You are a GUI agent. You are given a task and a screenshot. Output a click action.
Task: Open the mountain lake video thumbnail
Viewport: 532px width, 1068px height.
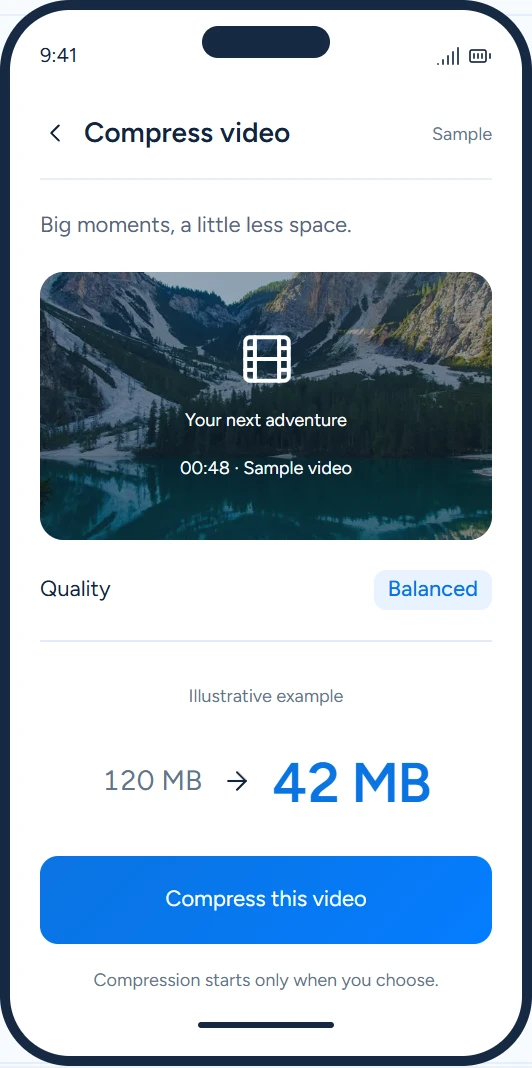tap(266, 406)
